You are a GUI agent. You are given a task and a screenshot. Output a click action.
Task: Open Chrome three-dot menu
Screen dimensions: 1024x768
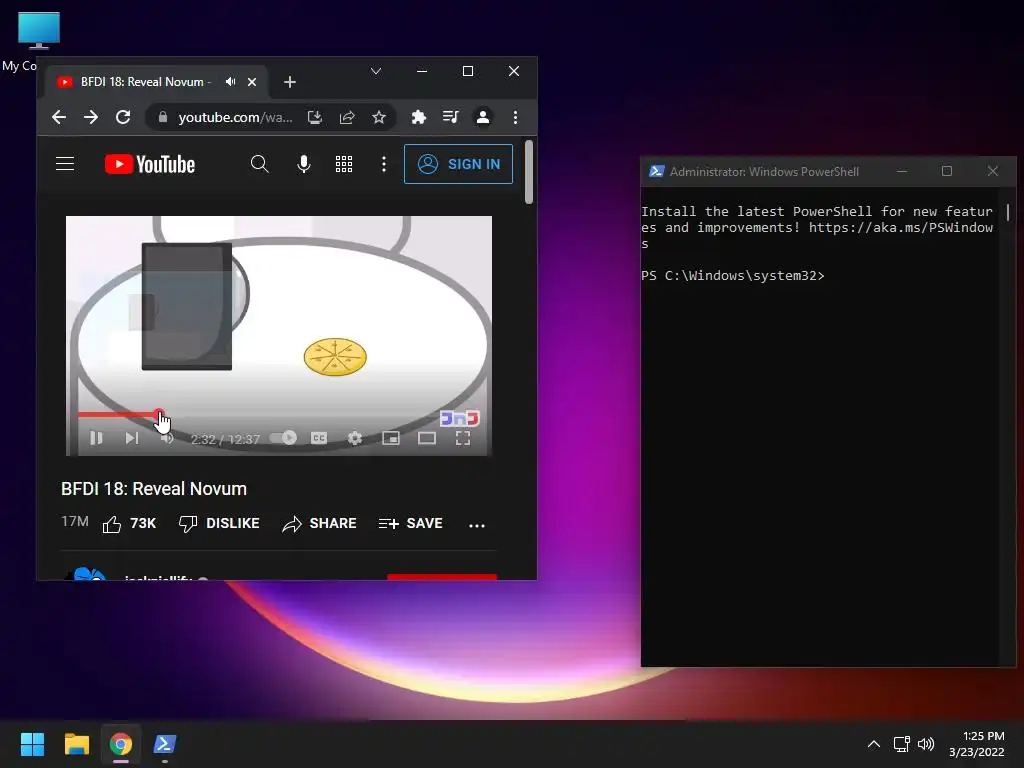click(x=515, y=118)
